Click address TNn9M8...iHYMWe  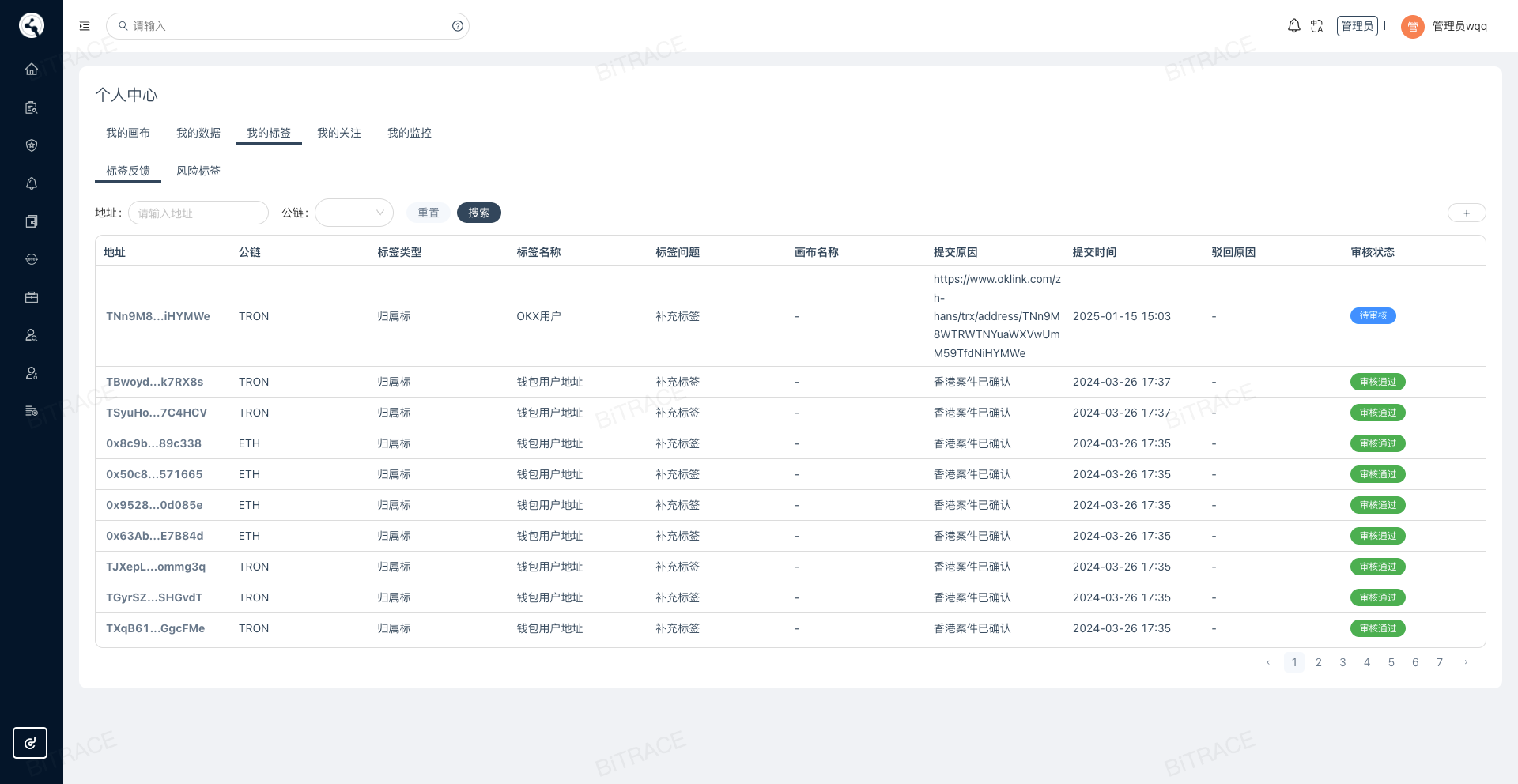158,316
